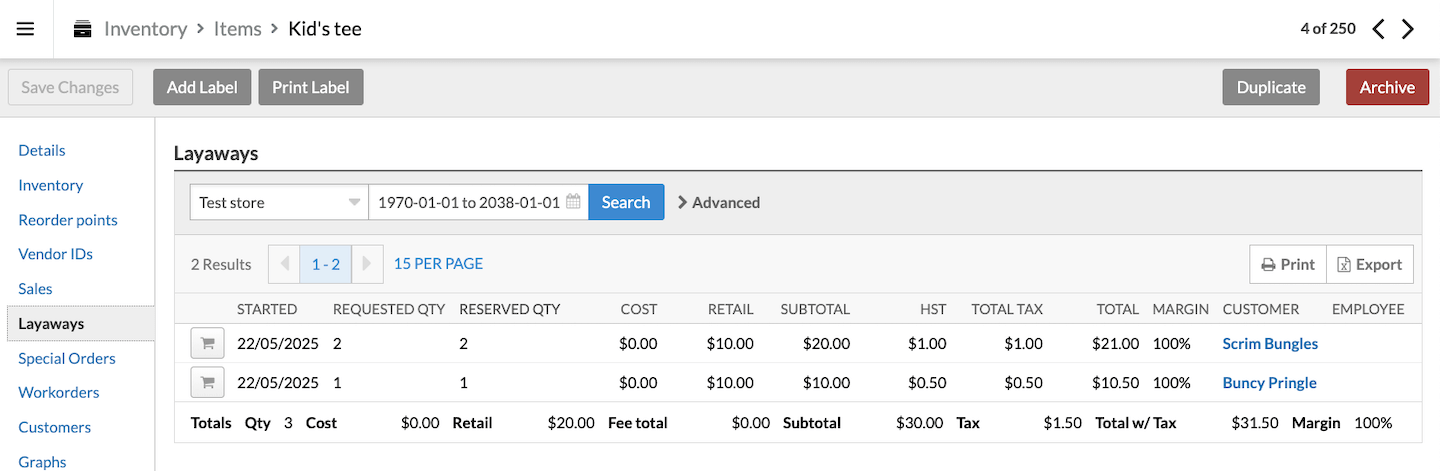Click the STARTED column header
This screenshot has height=471, width=1440.
click(x=267, y=309)
